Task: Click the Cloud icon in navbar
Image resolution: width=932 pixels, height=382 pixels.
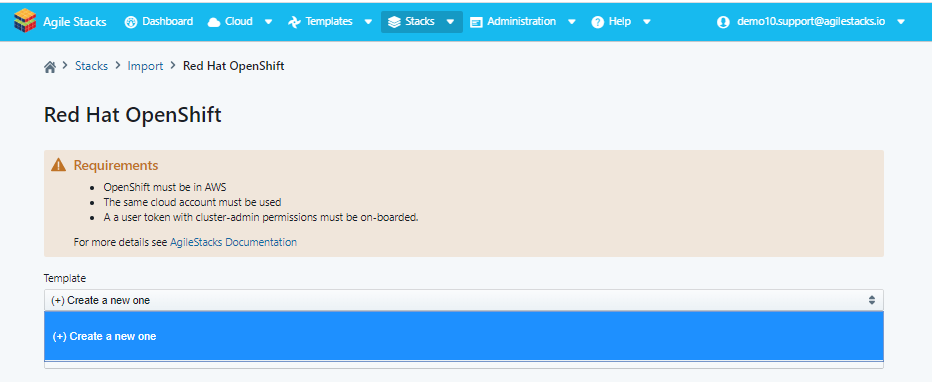Action: (x=214, y=22)
